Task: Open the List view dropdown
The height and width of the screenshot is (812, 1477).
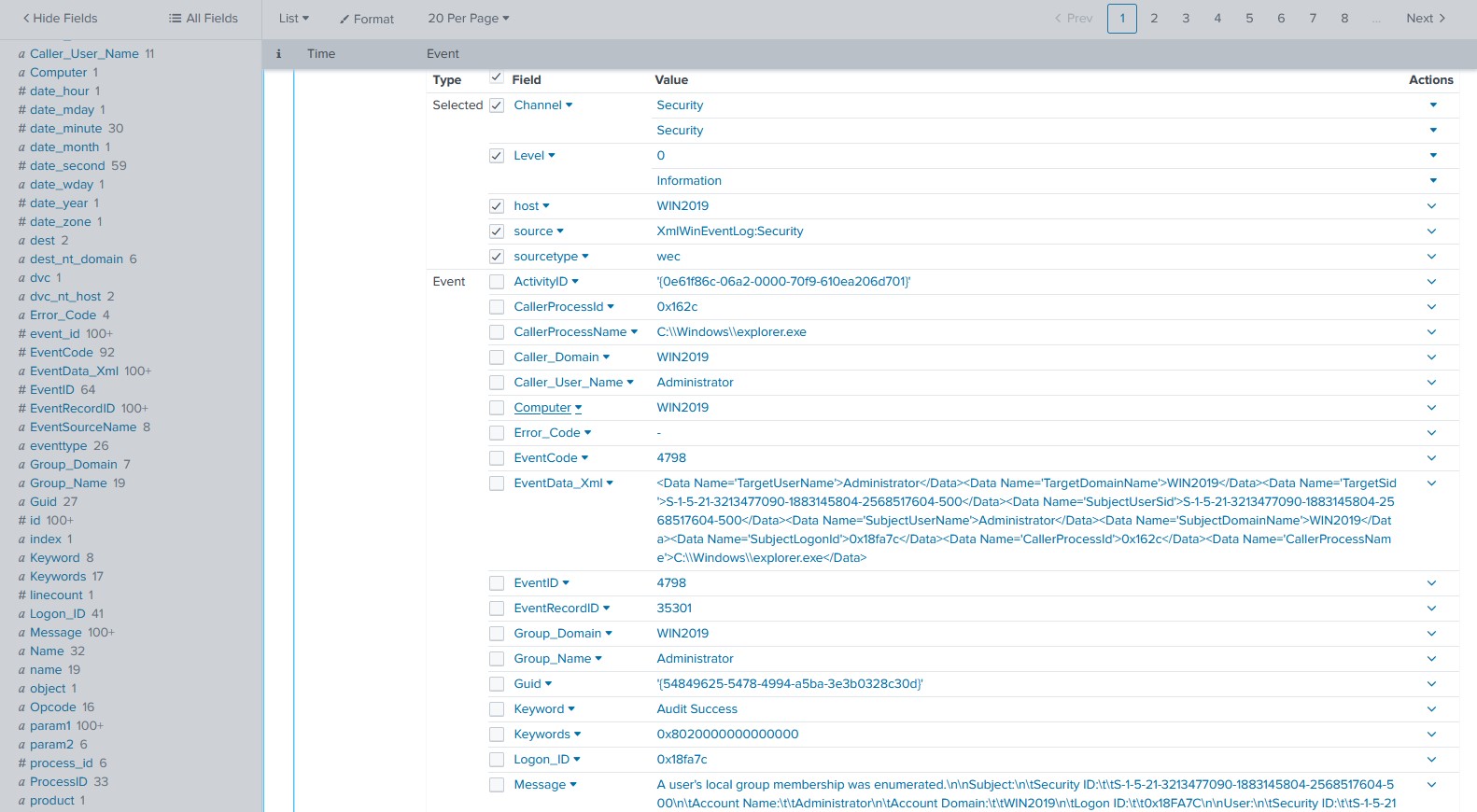Action: tap(294, 19)
